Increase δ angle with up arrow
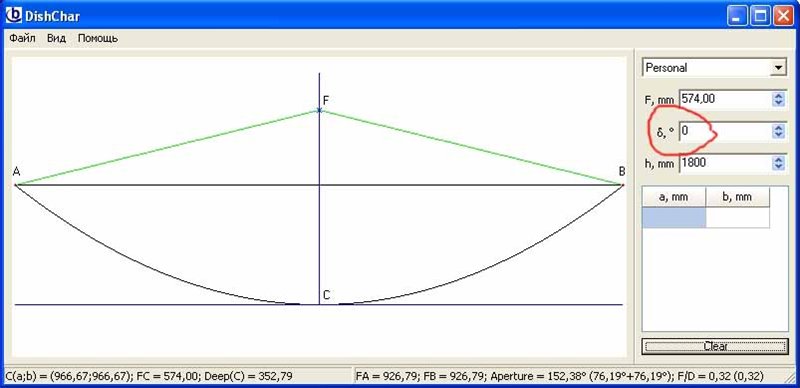This screenshot has width=800, height=388. pos(778,128)
